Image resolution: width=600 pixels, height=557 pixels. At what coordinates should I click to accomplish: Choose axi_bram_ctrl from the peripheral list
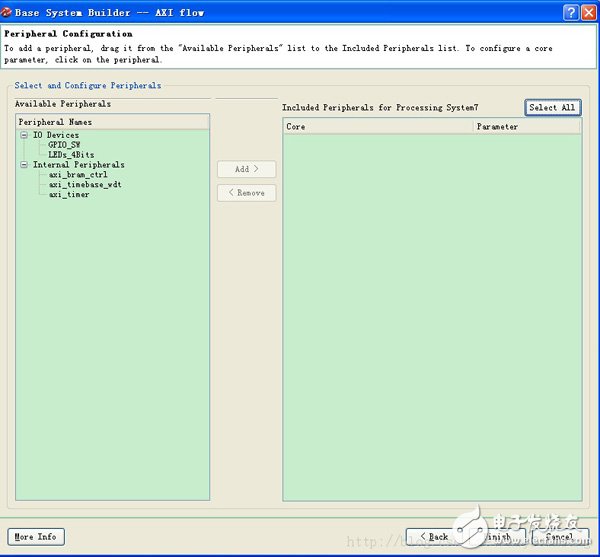78,175
